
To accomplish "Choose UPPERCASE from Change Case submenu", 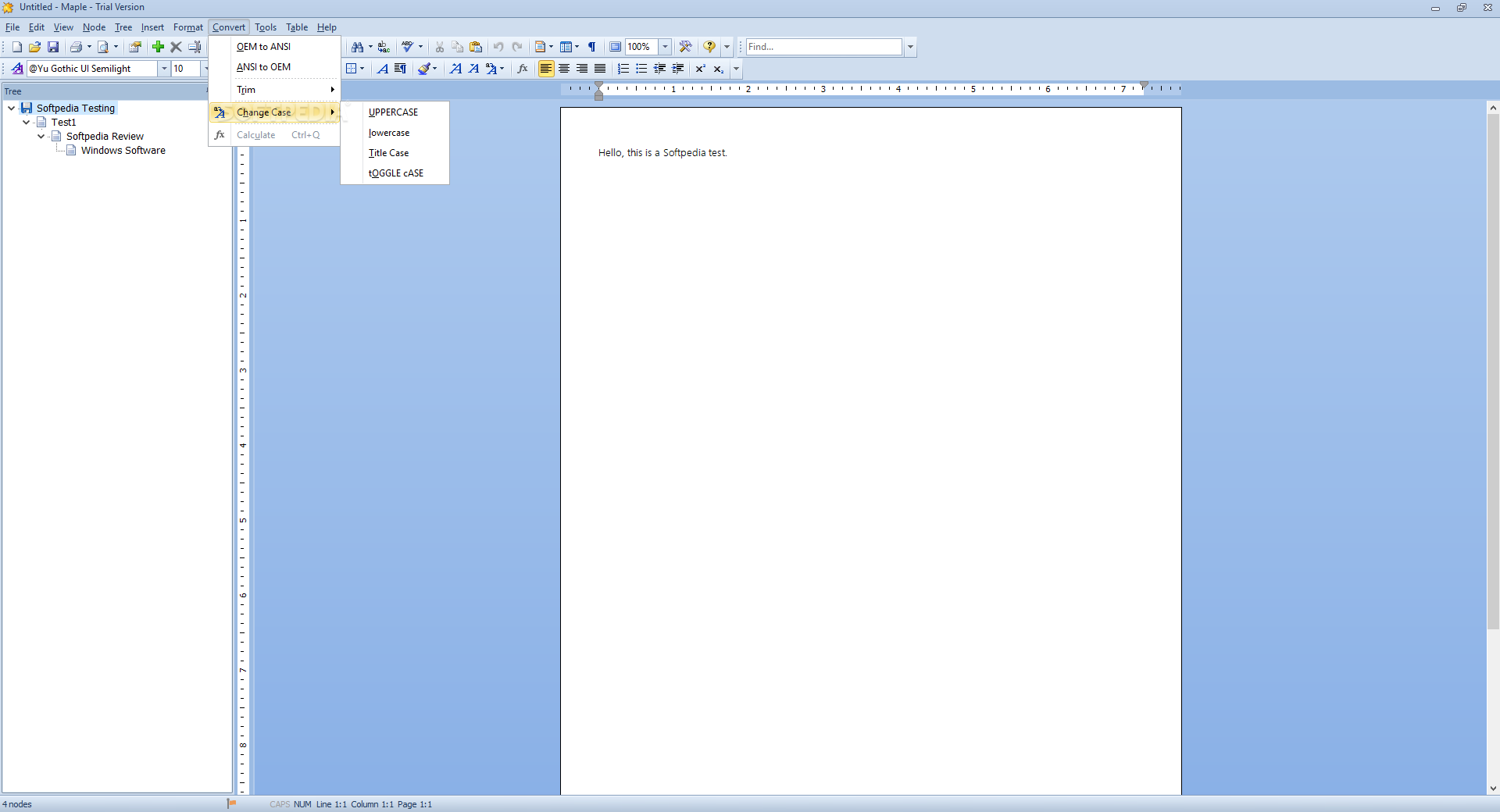I will [x=395, y=112].
